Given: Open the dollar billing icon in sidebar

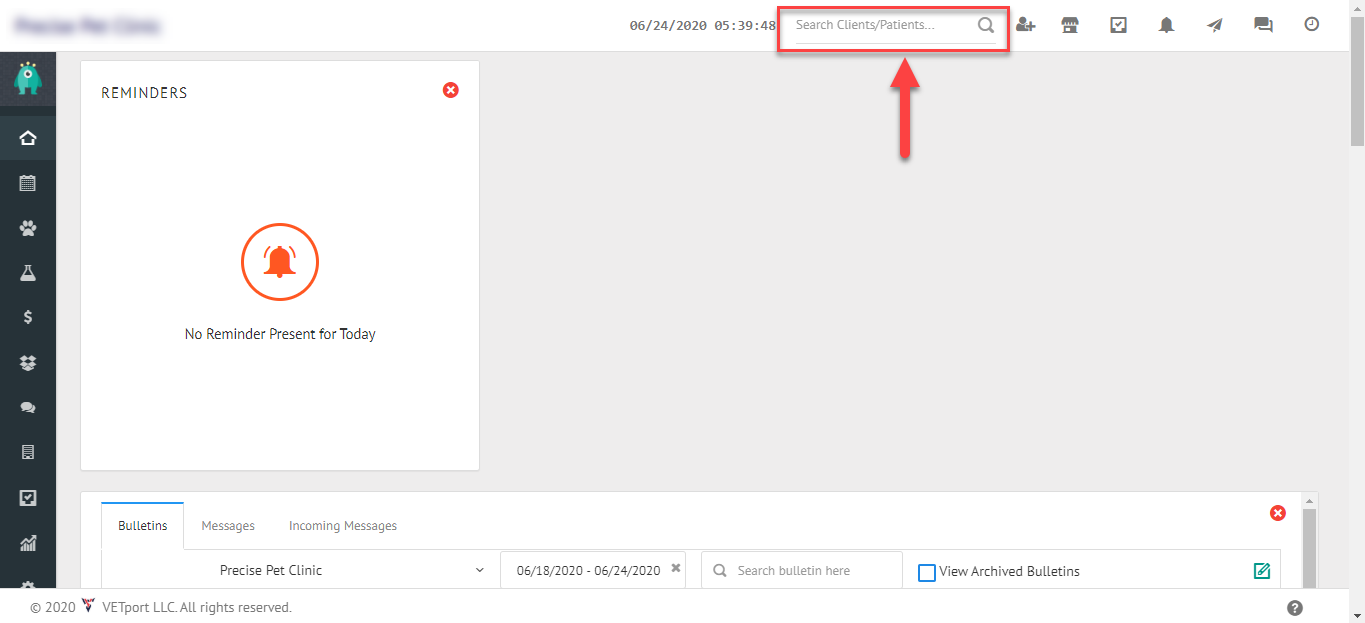Looking at the screenshot, I should [28, 317].
